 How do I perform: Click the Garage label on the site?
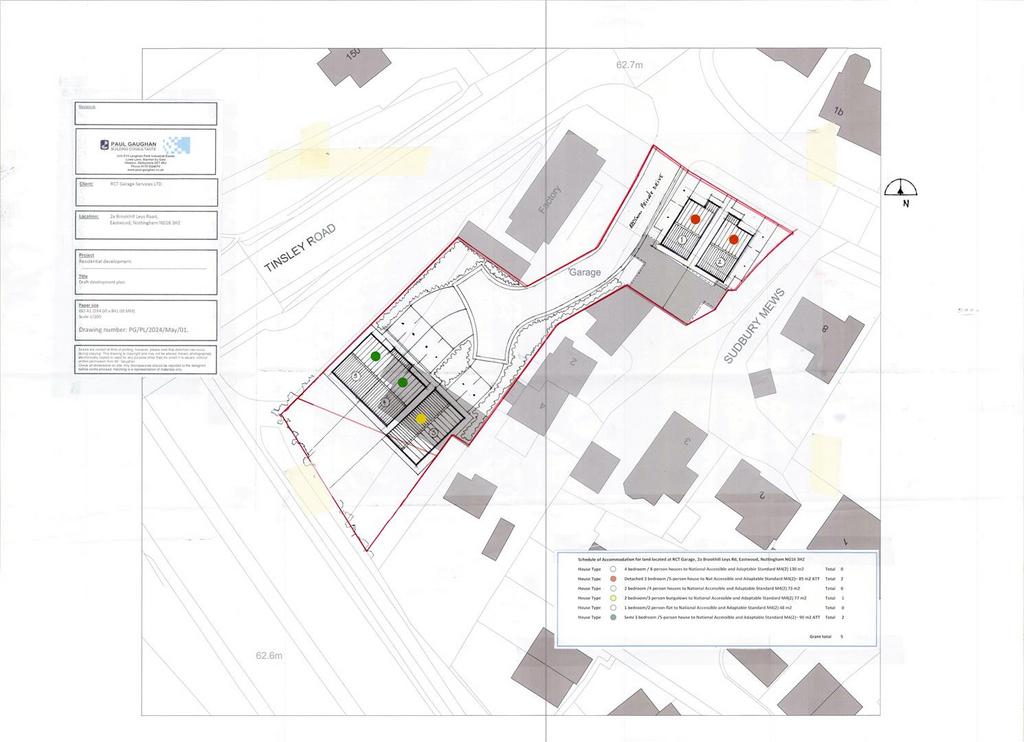tap(584, 272)
